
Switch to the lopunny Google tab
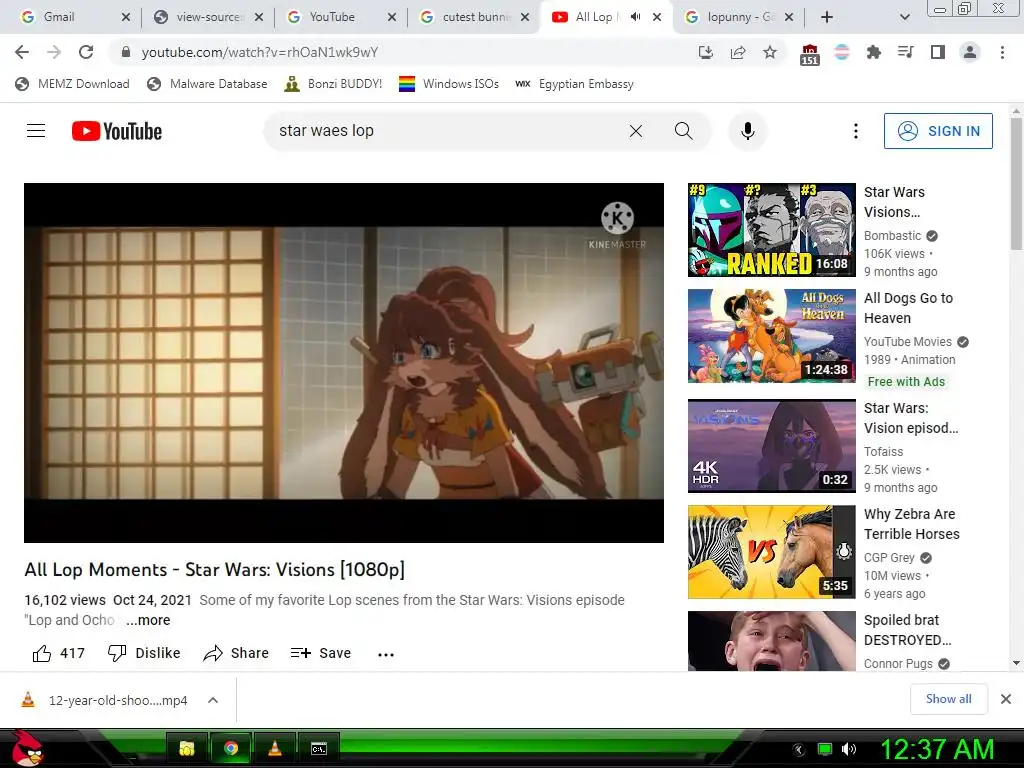(x=741, y=17)
